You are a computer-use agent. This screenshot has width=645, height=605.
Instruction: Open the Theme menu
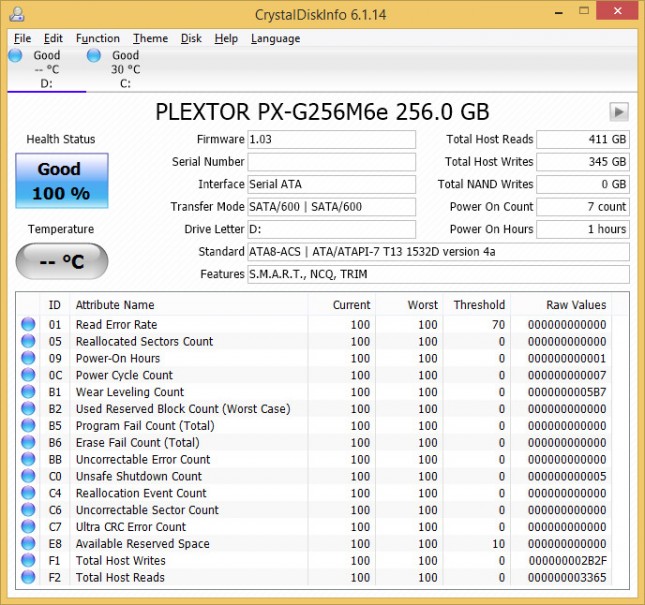click(x=150, y=39)
